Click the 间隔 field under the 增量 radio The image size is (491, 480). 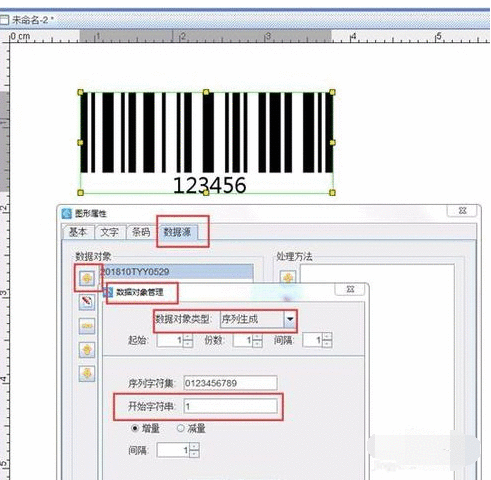coord(173,450)
